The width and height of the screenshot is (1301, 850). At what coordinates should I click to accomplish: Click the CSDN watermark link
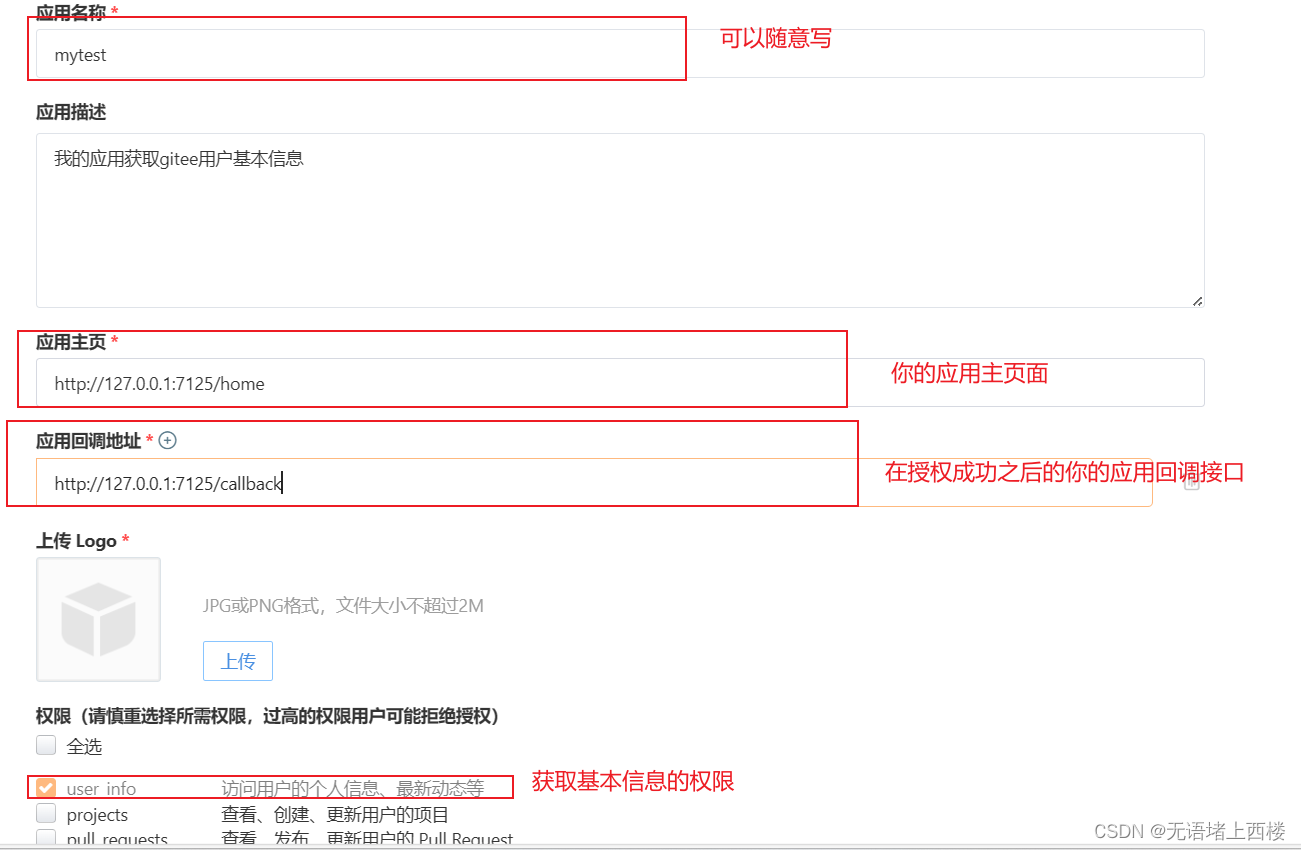pos(1184,830)
